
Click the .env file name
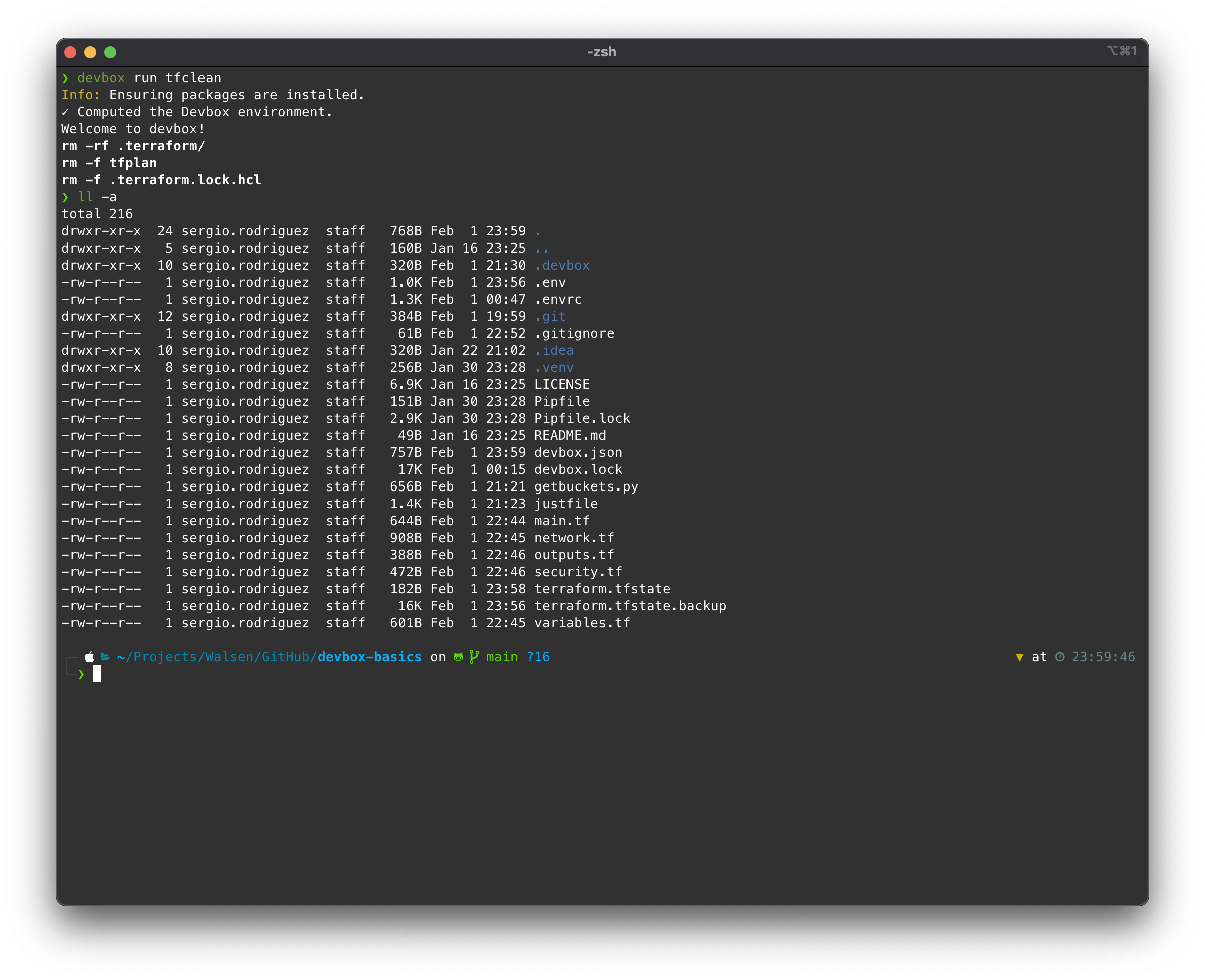coord(550,282)
